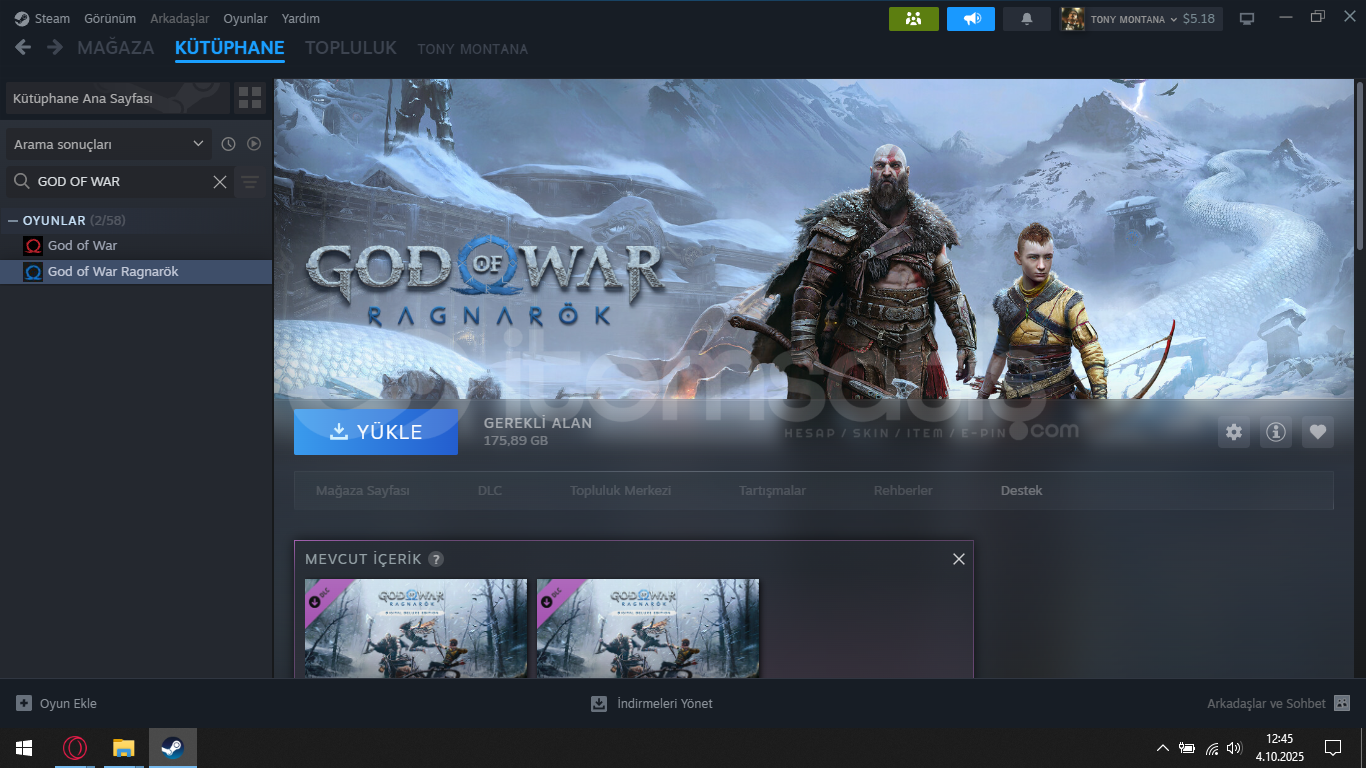Switch to the TOPLULUK tab
This screenshot has width=1366, height=768.
click(351, 48)
